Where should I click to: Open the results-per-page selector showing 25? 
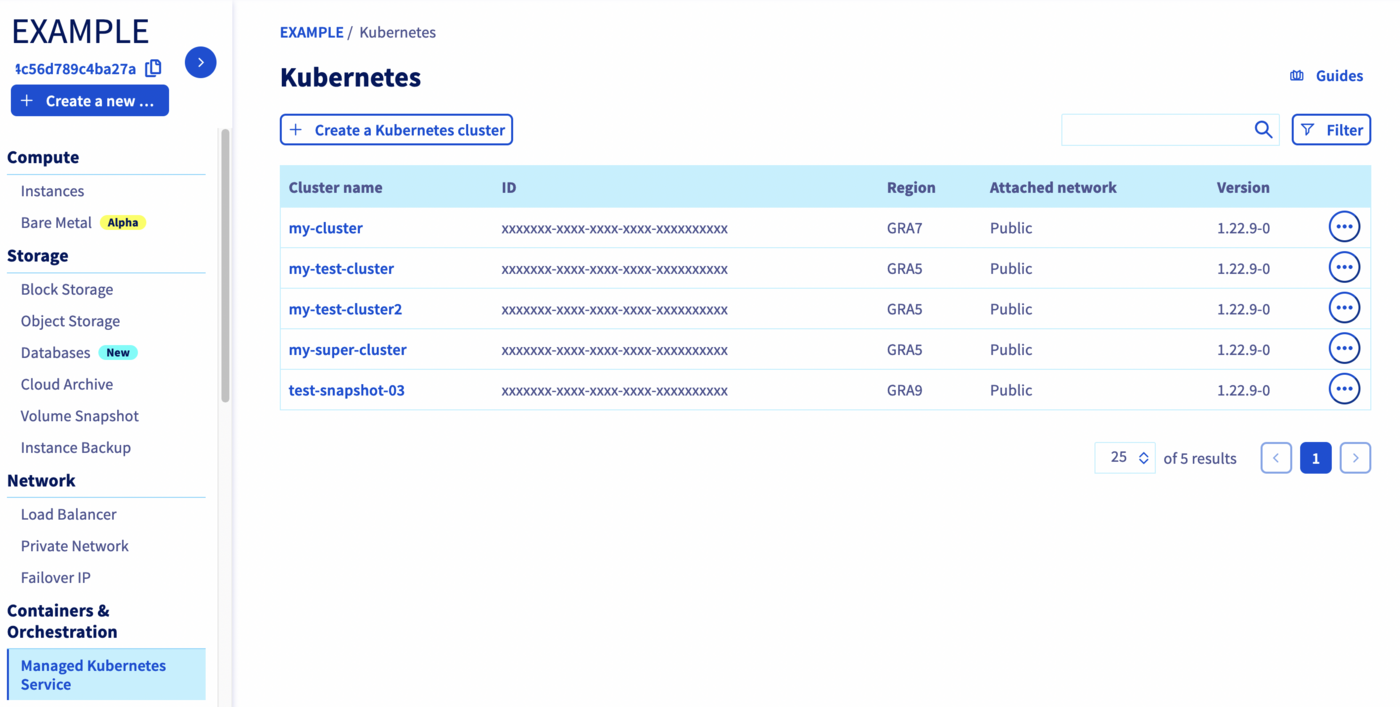point(1124,457)
